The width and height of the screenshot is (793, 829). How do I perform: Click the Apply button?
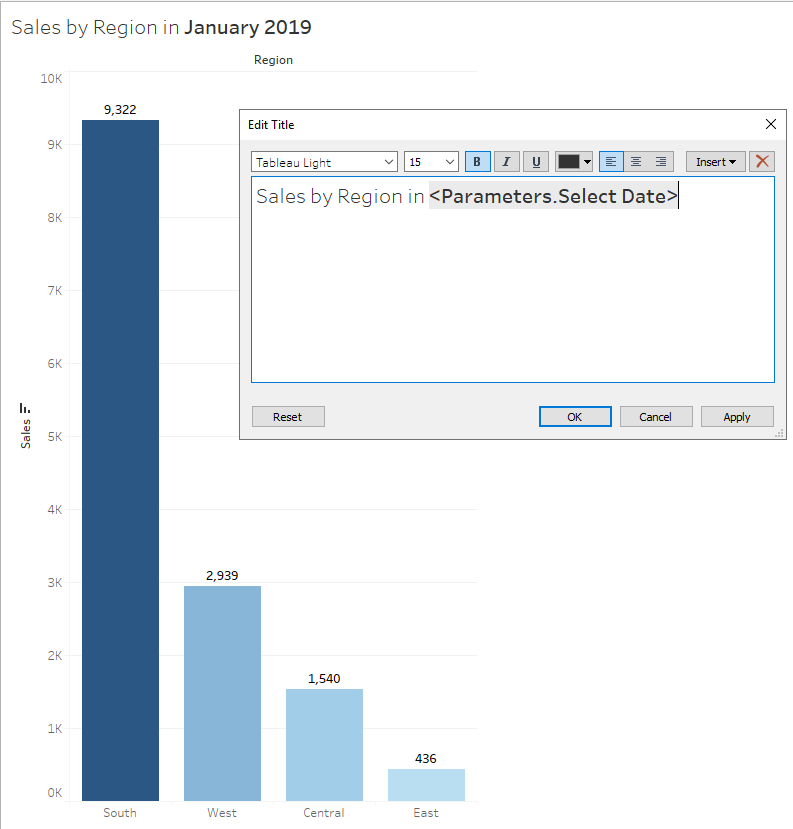pyautogui.click(x=737, y=417)
